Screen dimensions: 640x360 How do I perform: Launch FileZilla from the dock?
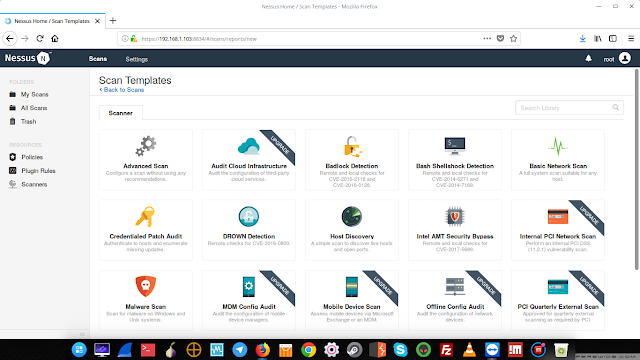(x=447, y=350)
